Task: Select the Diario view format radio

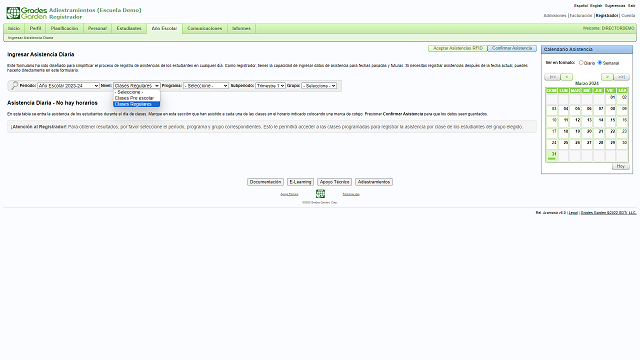Action: (581, 62)
